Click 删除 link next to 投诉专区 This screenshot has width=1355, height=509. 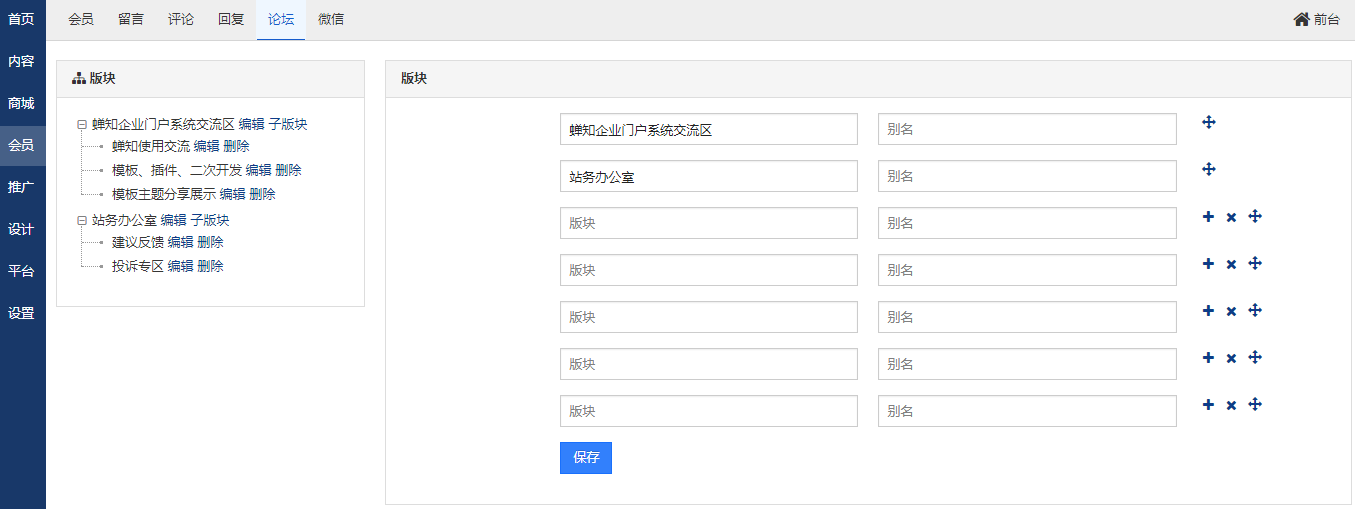click(210, 266)
